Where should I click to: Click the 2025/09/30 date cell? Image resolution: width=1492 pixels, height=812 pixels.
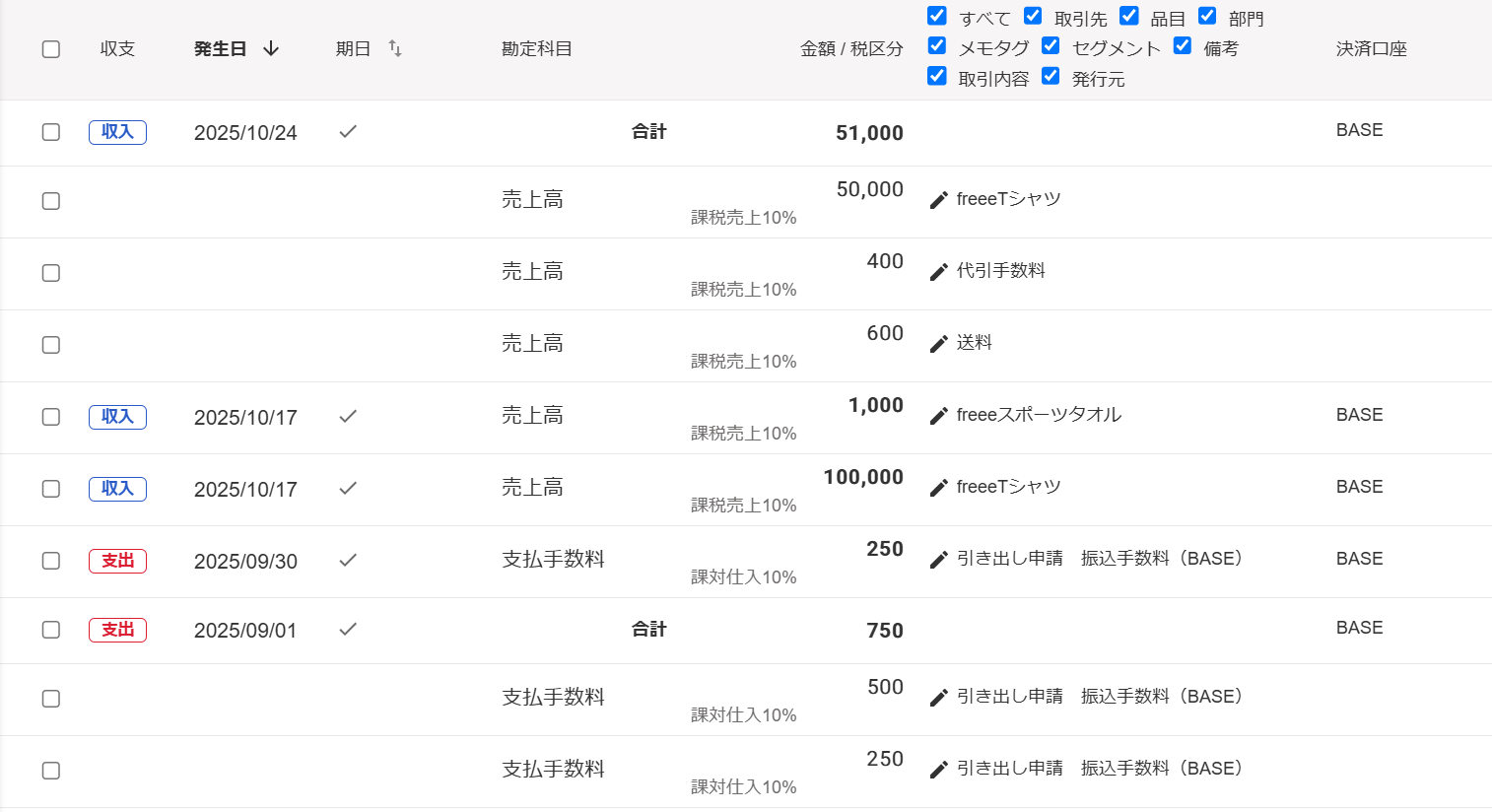pyautogui.click(x=245, y=562)
